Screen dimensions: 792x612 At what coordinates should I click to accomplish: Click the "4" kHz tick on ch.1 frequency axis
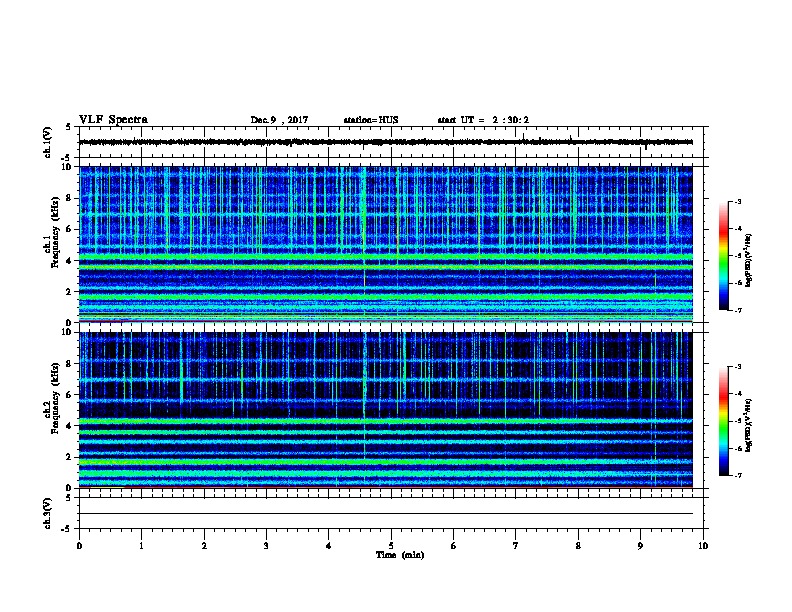[x=68, y=261]
